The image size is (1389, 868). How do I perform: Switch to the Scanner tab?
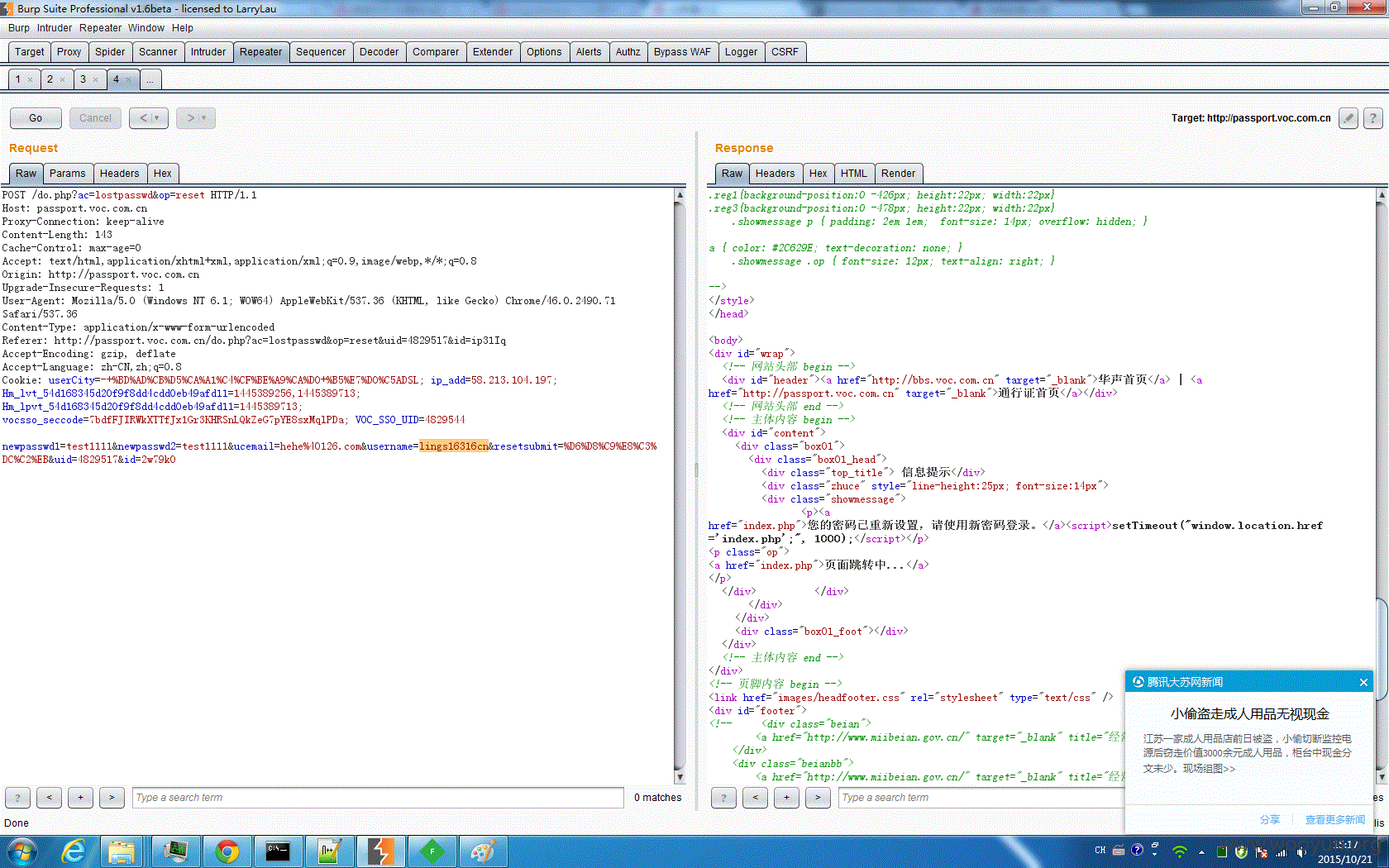pos(158,52)
